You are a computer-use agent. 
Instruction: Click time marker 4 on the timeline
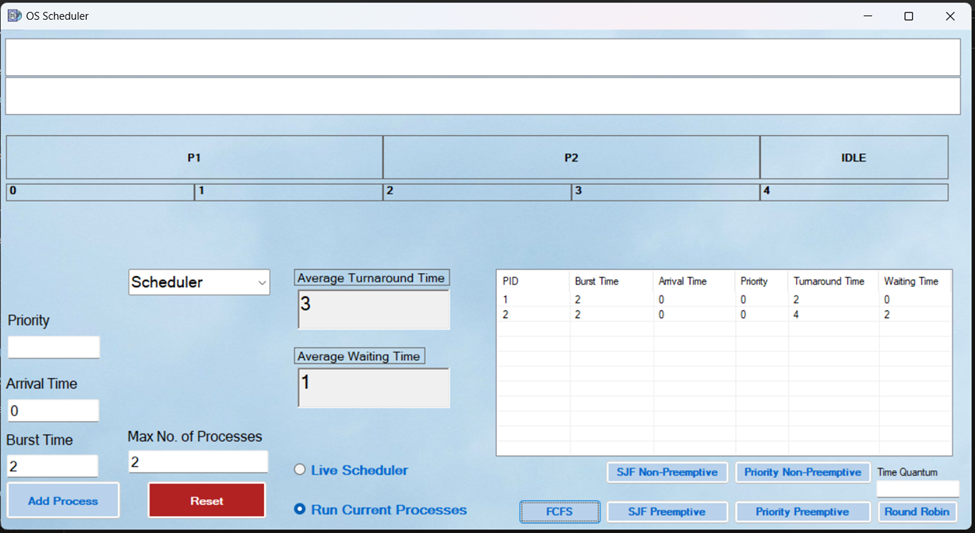pyautogui.click(x=854, y=192)
